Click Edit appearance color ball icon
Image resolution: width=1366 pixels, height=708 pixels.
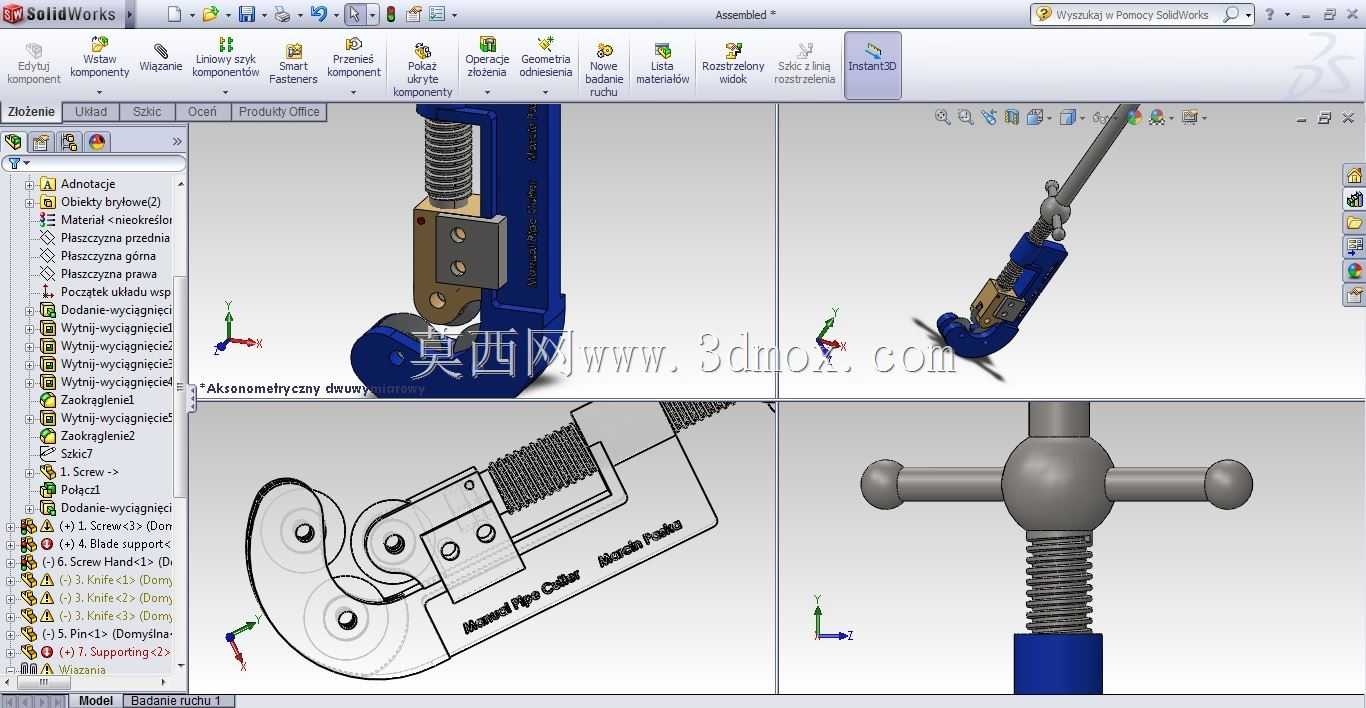pos(1134,117)
